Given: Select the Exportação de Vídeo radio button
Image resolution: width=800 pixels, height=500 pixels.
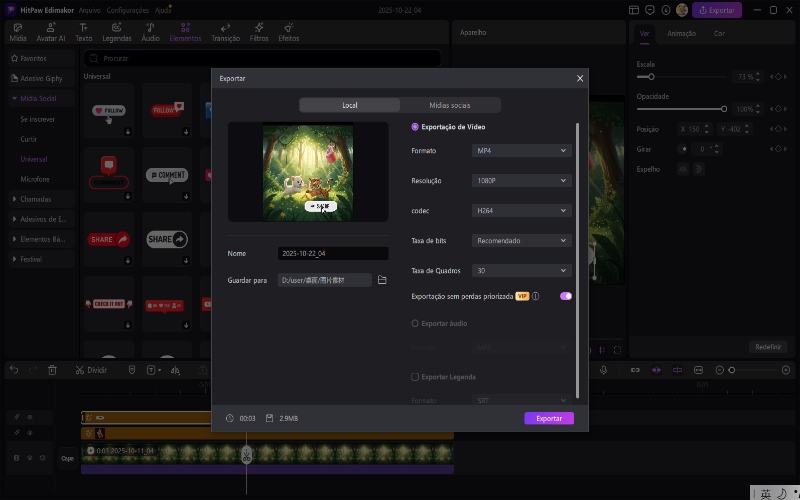Looking at the screenshot, I should pyautogui.click(x=415, y=127).
